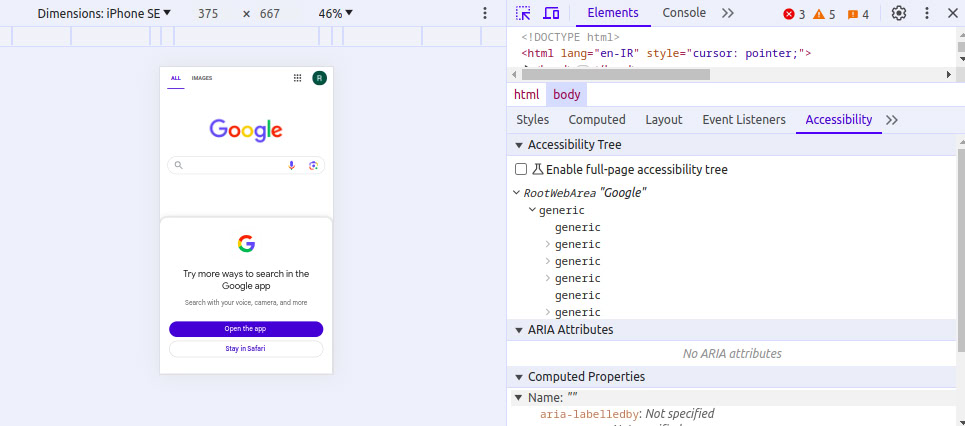
Task: Toggle the device toolbar icon
Action: coord(551,13)
